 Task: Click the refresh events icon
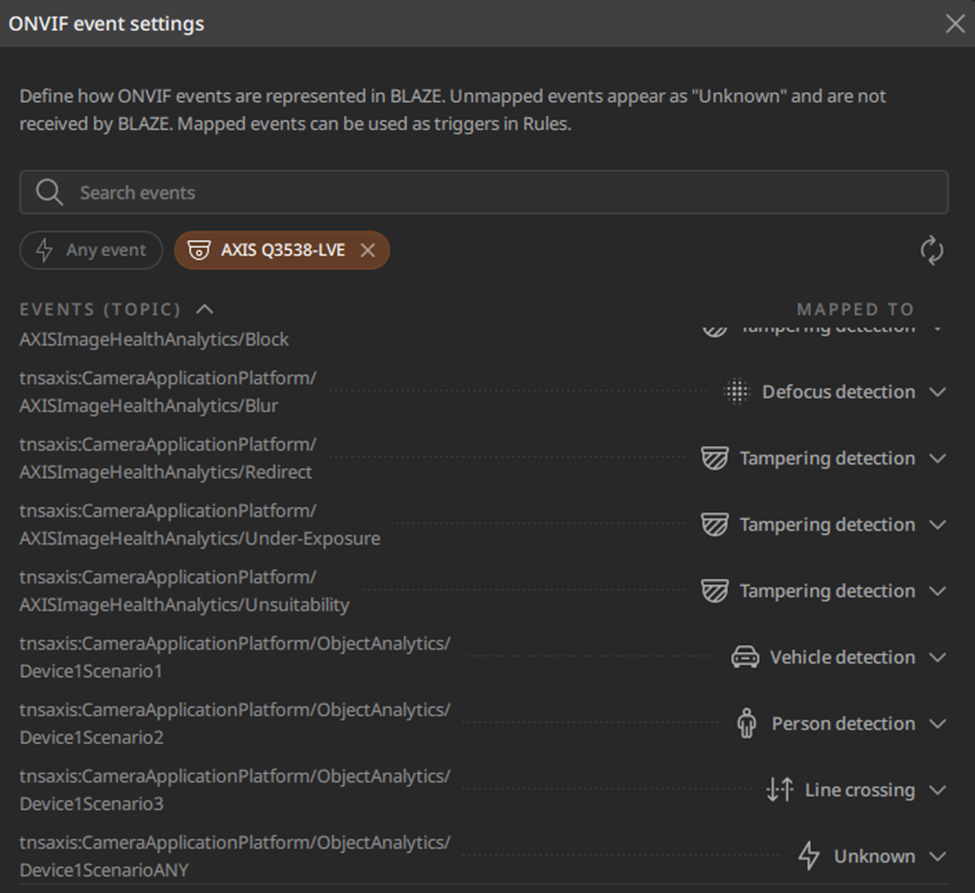tap(931, 250)
